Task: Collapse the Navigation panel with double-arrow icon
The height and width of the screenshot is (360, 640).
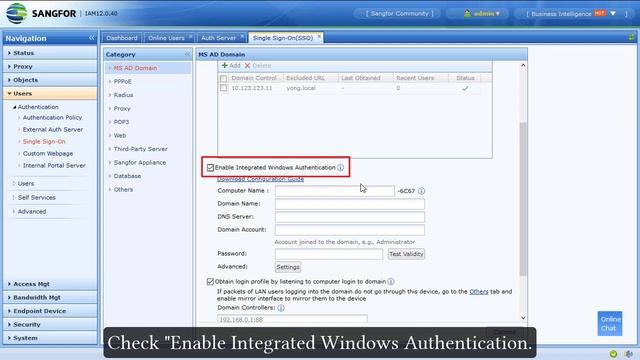Action: [x=91, y=38]
